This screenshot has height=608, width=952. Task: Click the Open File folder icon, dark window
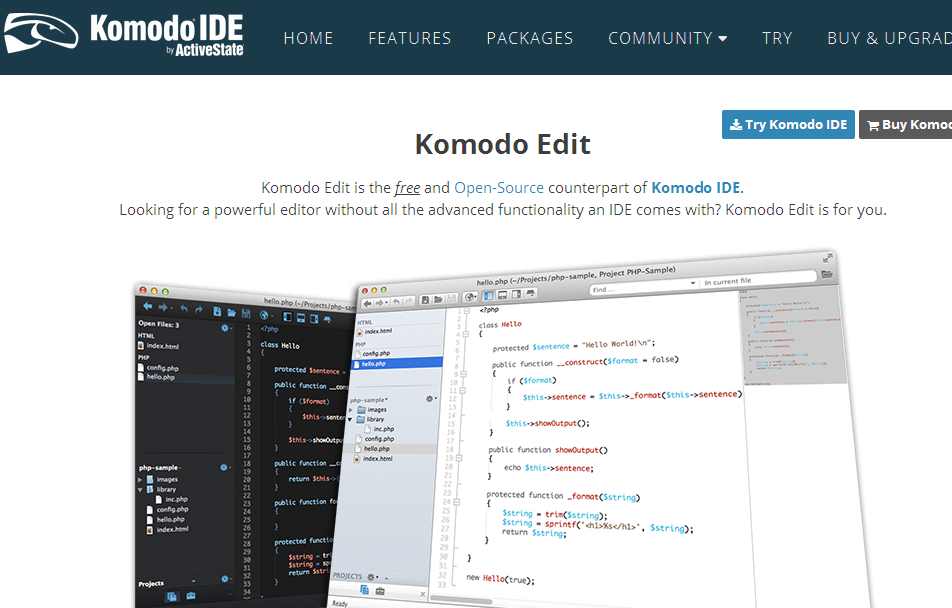pyautogui.click(x=231, y=312)
